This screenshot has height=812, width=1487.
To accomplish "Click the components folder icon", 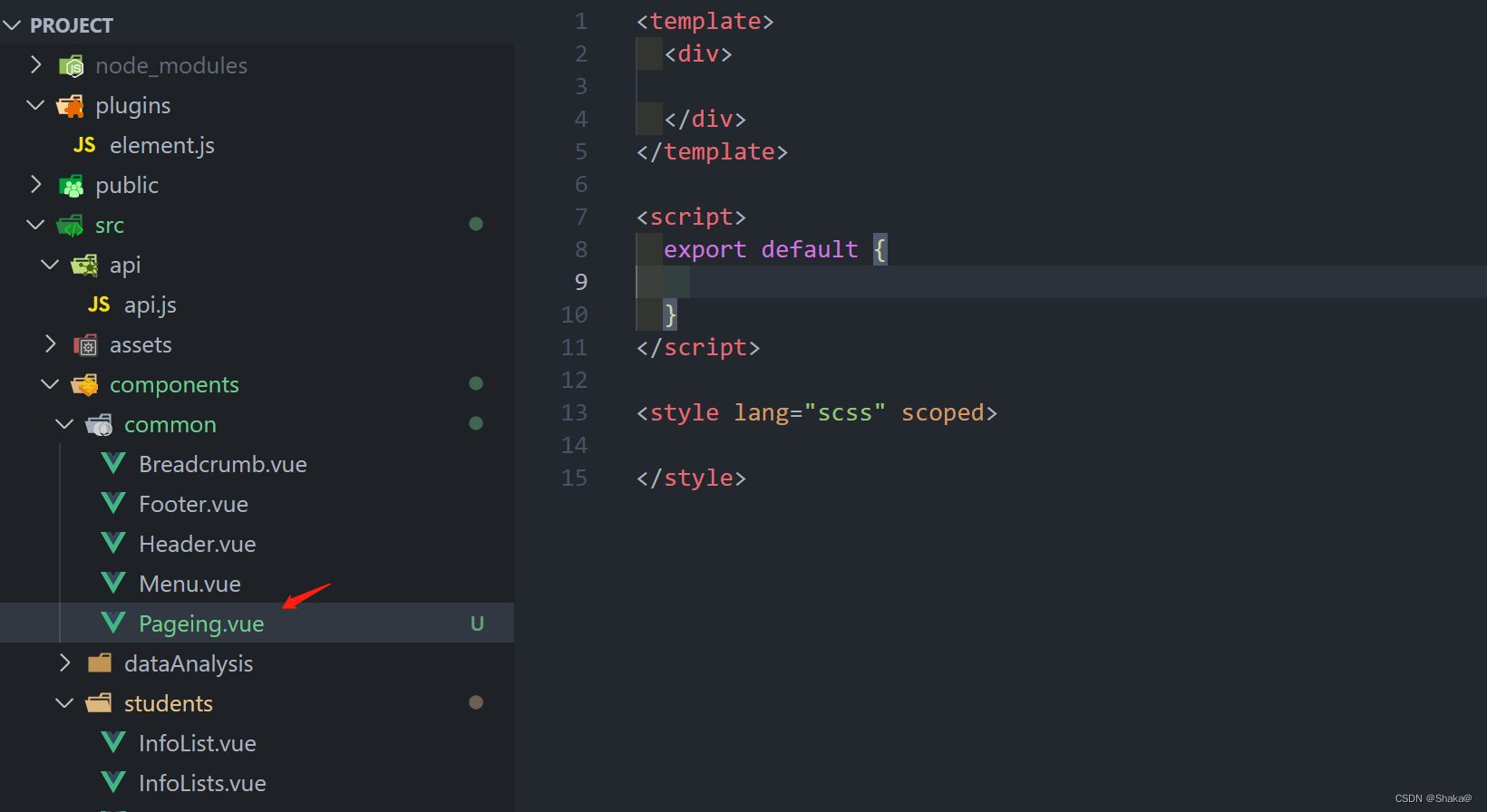I will click(85, 385).
